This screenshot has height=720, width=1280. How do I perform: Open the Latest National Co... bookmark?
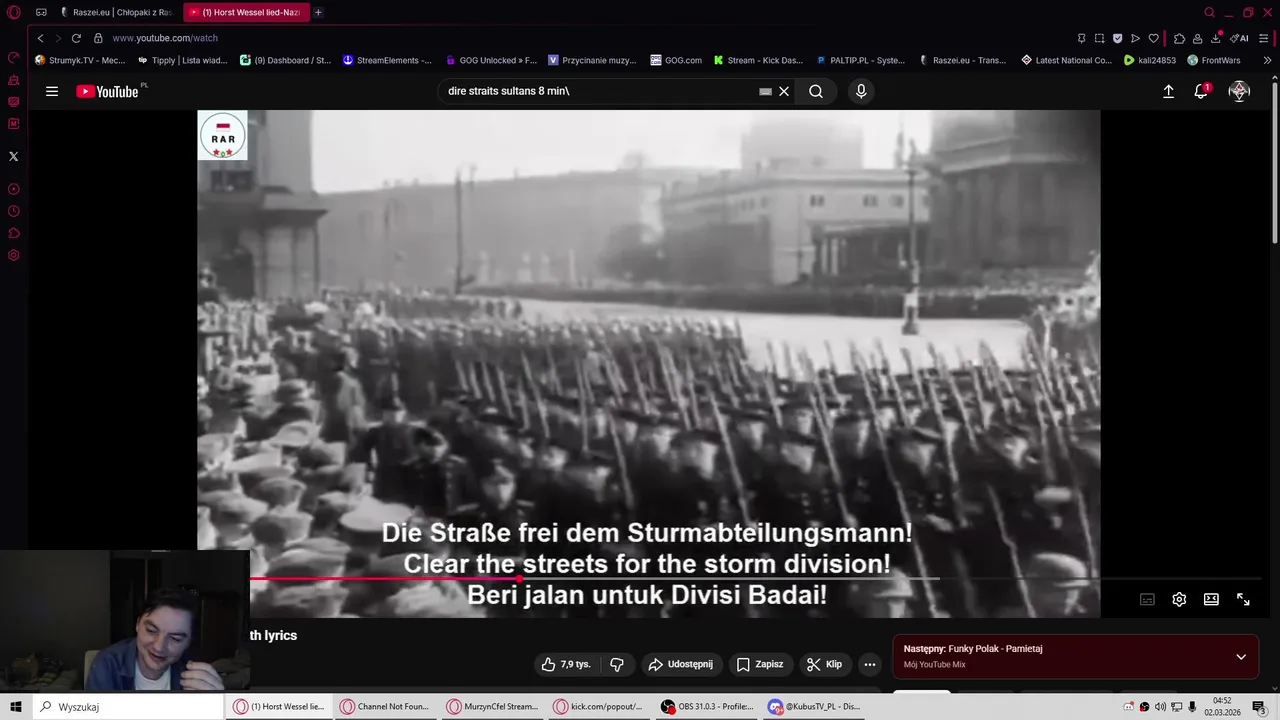(1066, 60)
